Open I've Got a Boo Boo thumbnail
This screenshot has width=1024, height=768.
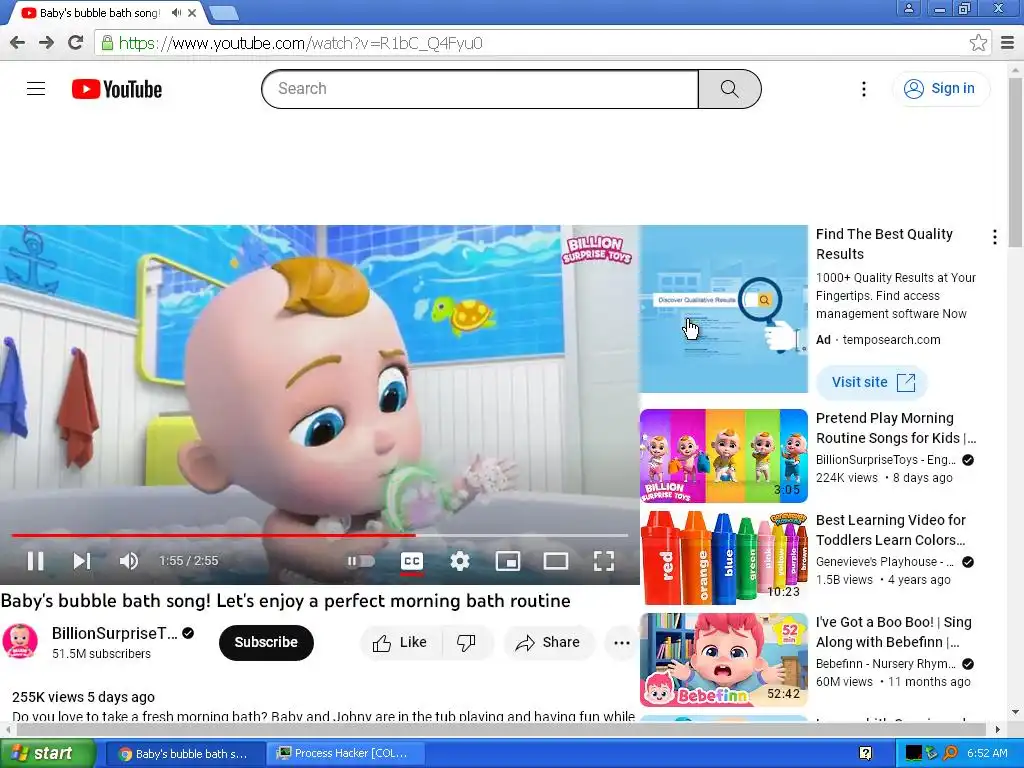(724, 660)
